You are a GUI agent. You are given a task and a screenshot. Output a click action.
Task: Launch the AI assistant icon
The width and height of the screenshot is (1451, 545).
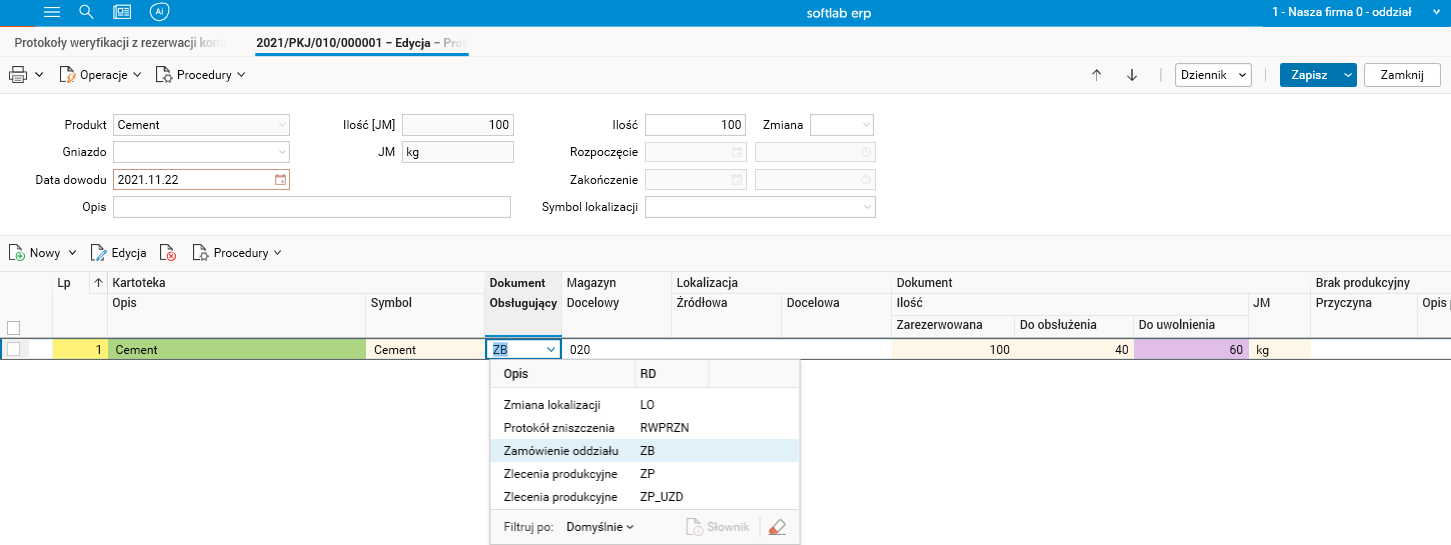coord(159,12)
